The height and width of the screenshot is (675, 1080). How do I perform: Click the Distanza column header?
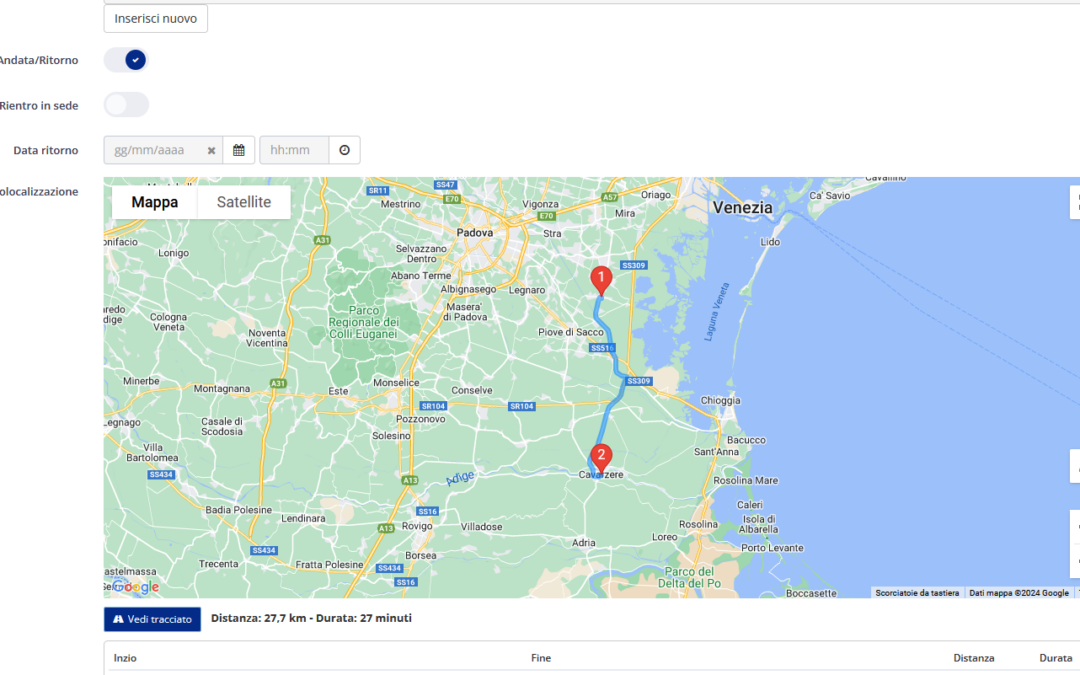click(973, 658)
